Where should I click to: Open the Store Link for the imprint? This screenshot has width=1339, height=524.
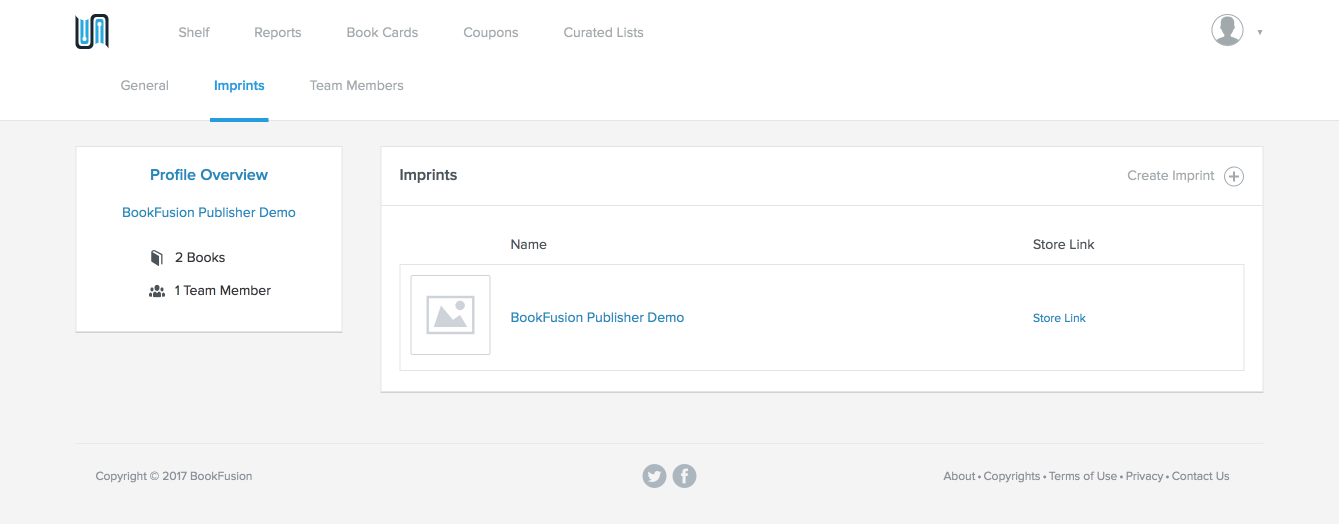tap(1059, 318)
